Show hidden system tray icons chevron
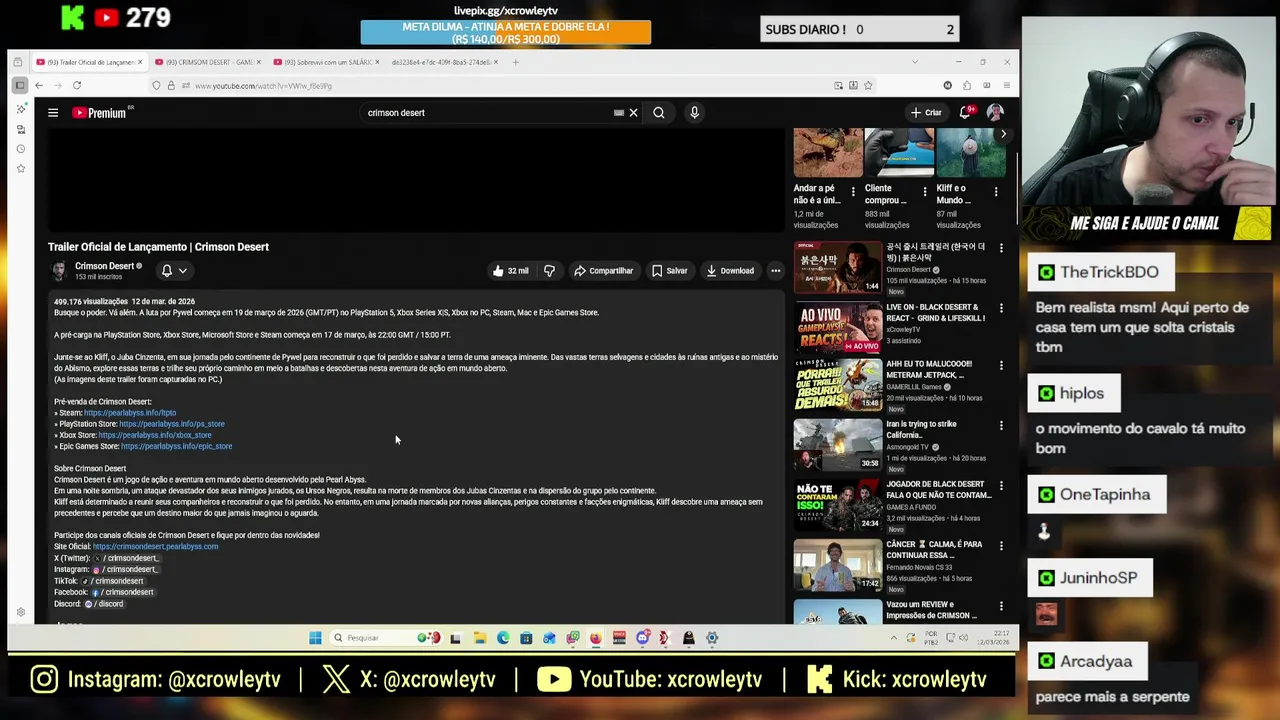The image size is (1280, 720). [894, 638]
